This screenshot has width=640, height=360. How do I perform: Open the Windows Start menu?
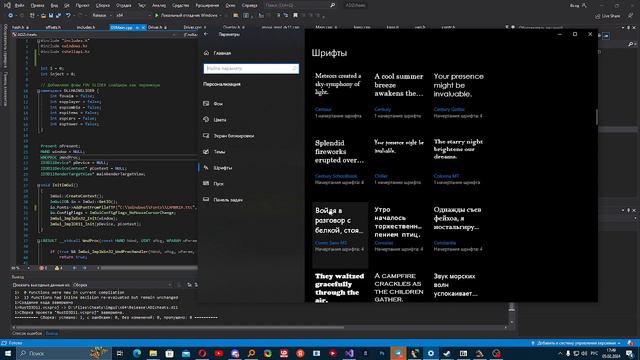click(8, 353)
